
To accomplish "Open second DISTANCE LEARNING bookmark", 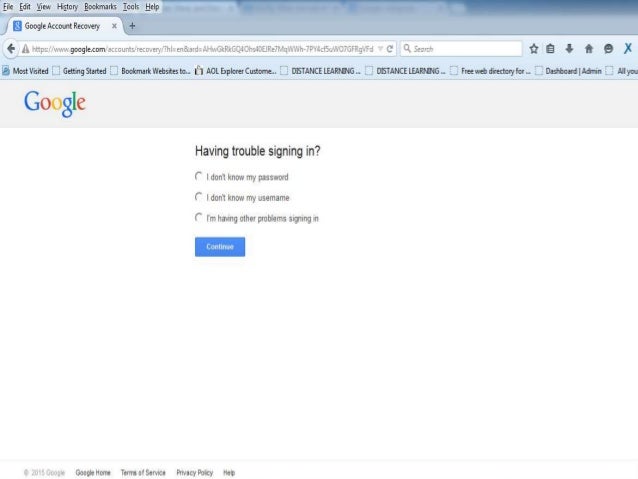I will tap(406, 71).
